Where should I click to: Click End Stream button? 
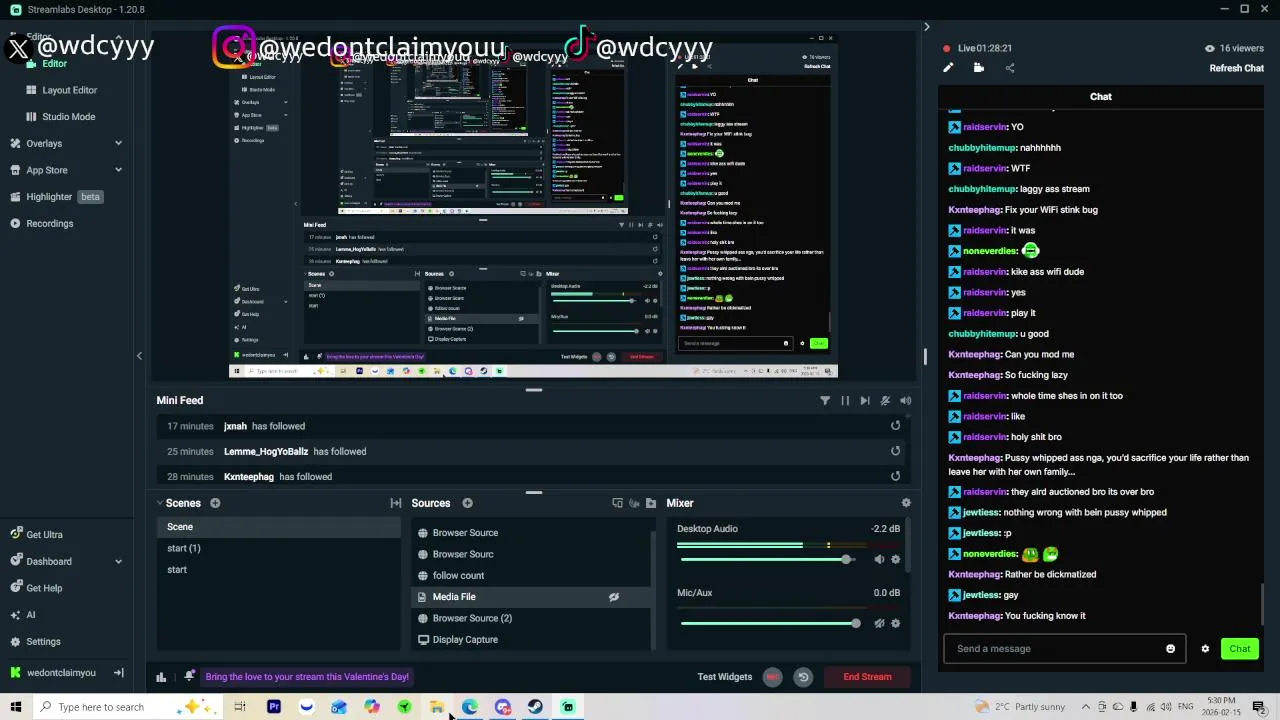pos(867,677)
